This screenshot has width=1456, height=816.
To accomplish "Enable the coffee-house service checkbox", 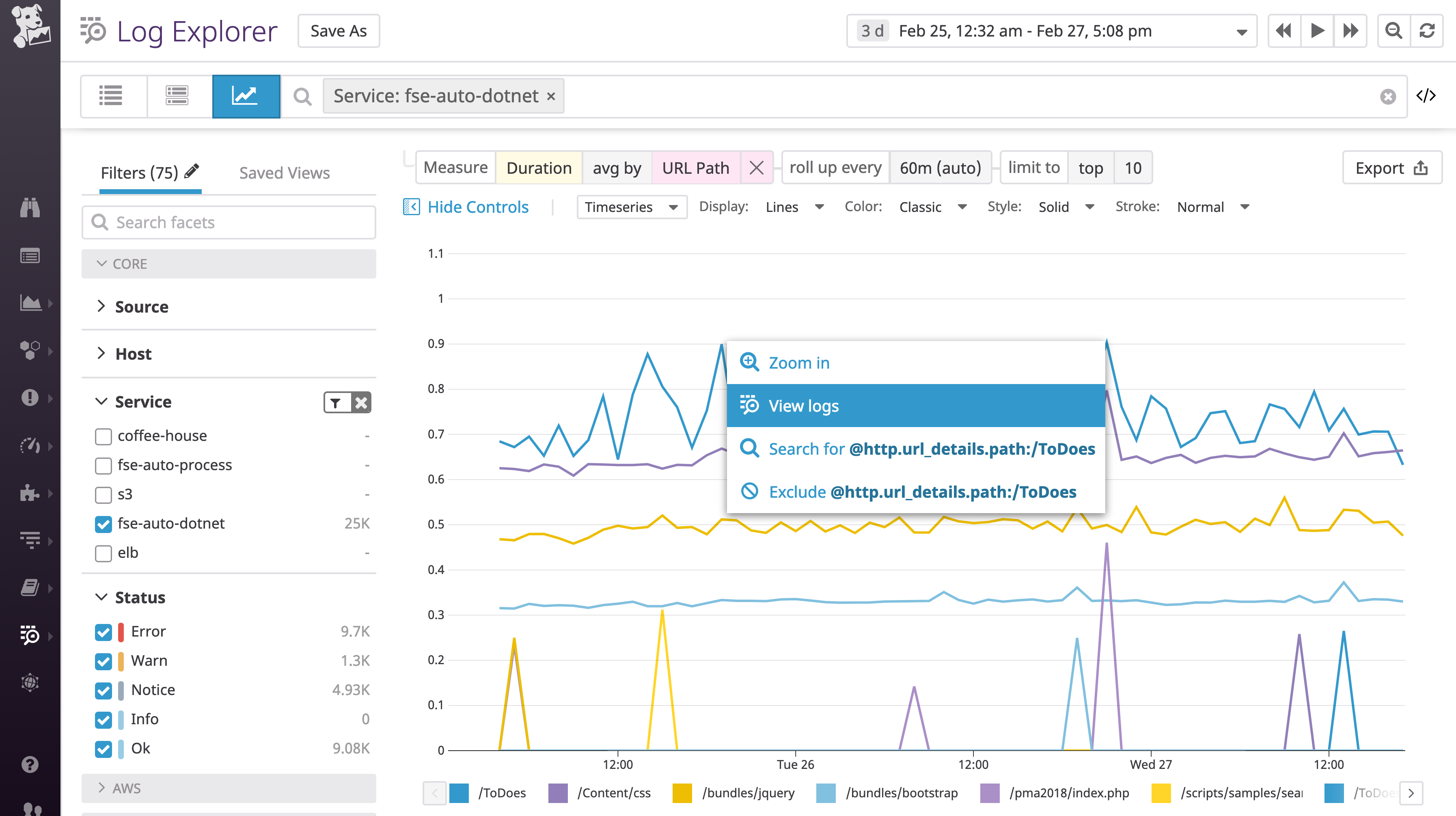I will tap(103, 436).
